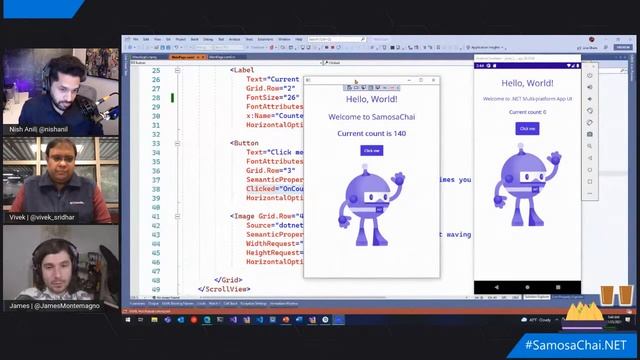The height and width of the screenshot is (360, 640).
Task: Click 'Click me' button in the Android emulator
Action: pyautogui.click(x=527, y=129)
